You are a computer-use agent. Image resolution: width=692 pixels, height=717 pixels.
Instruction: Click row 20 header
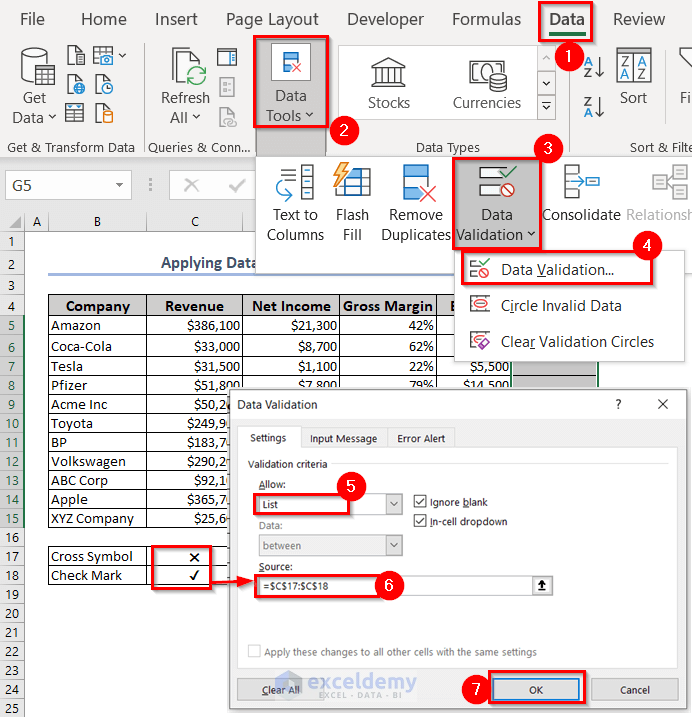[x=12, y=614]
